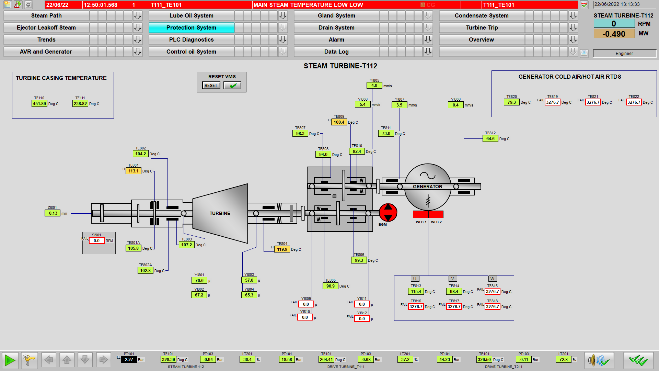Expand the Turbine Trip dropdown arrow

pyautogui.click(x=573, y=28)
